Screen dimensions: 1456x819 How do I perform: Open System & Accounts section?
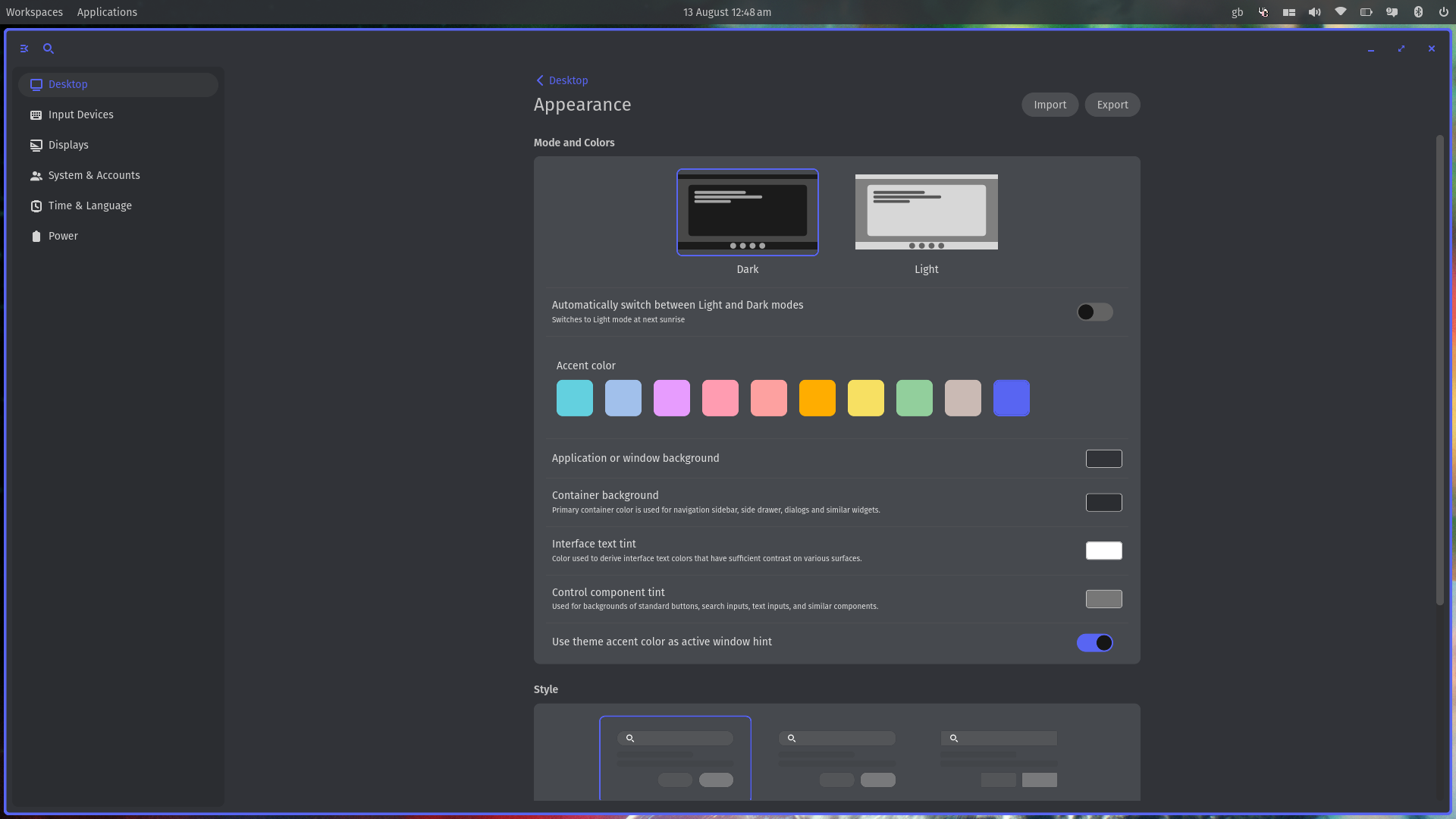[x=94, y=175]
